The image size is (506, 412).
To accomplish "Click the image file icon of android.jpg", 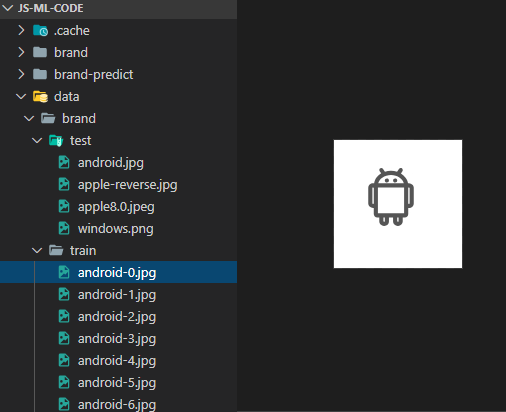I will coord(64,162).
